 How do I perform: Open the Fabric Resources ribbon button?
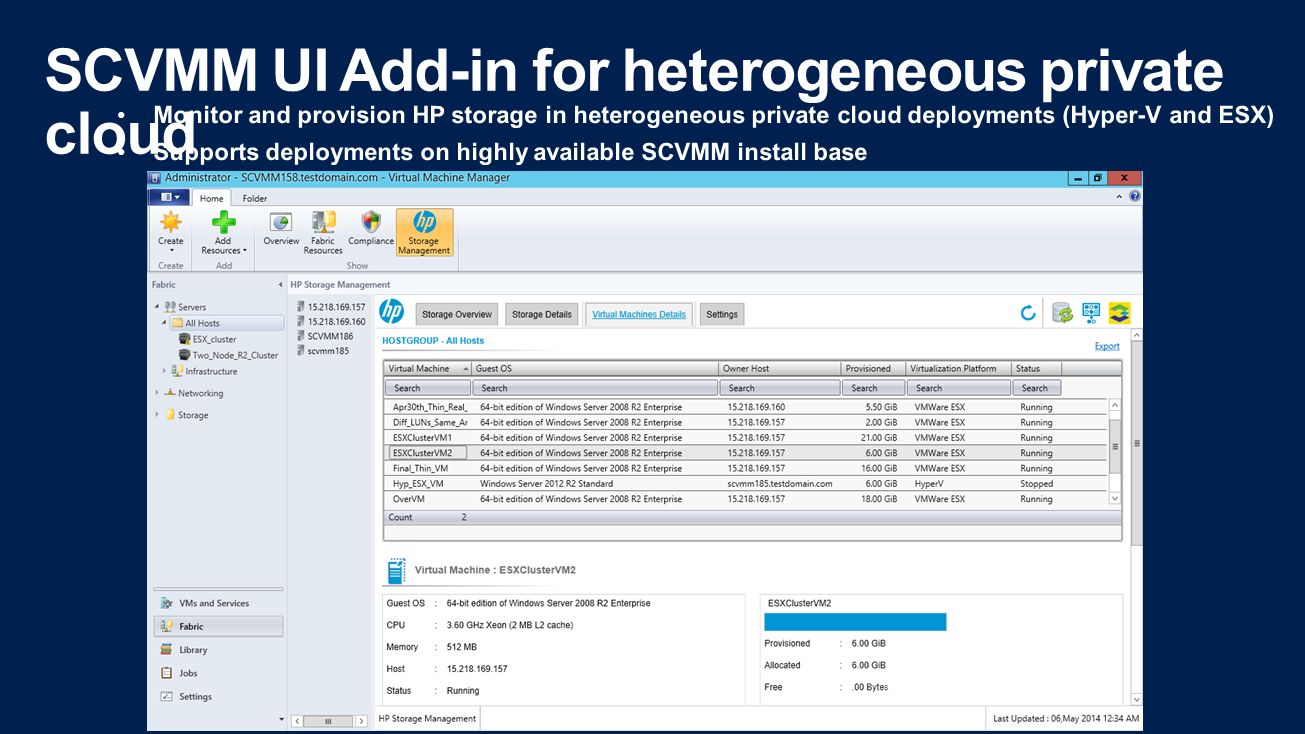[323, 233]
